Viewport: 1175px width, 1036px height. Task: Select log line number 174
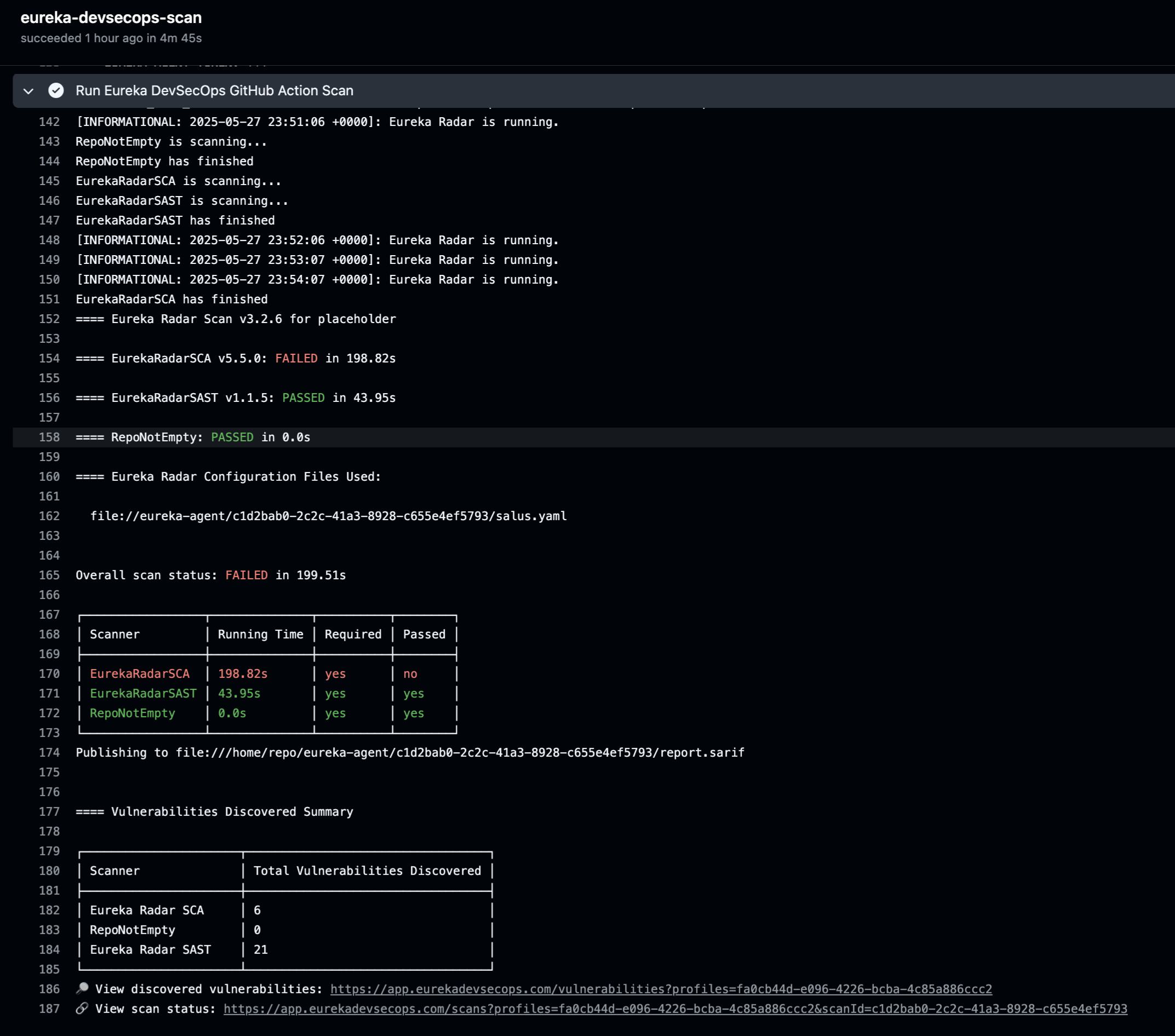[x=49, y=752]
